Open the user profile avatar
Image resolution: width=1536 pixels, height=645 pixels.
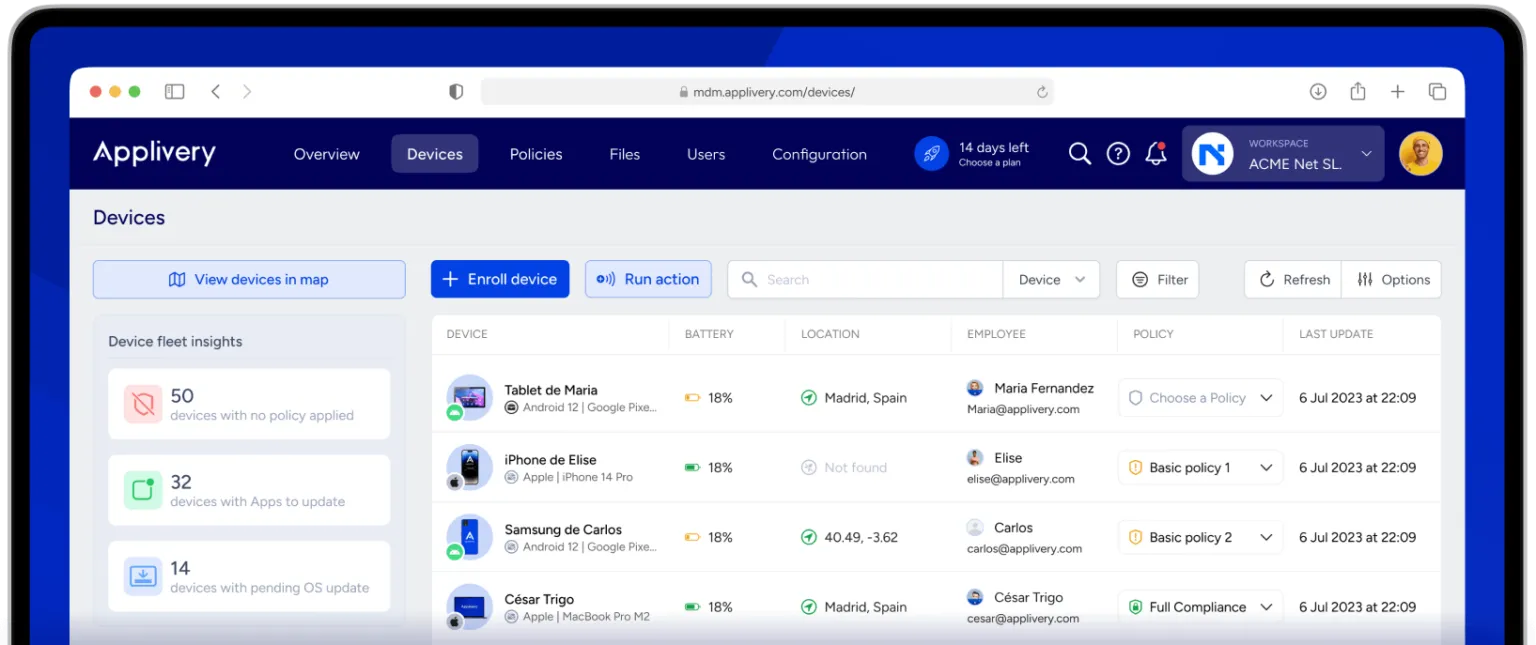click(x=1421, y=153)
